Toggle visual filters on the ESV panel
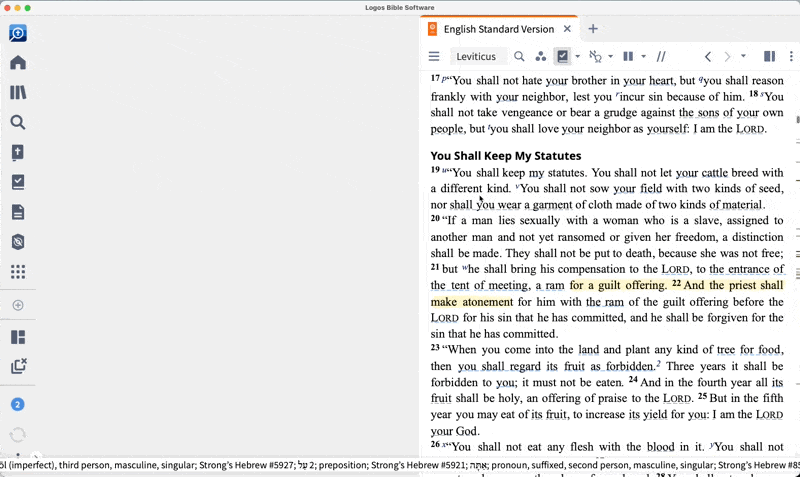Viewport: 800px width, 477px height. click(562, 56)
